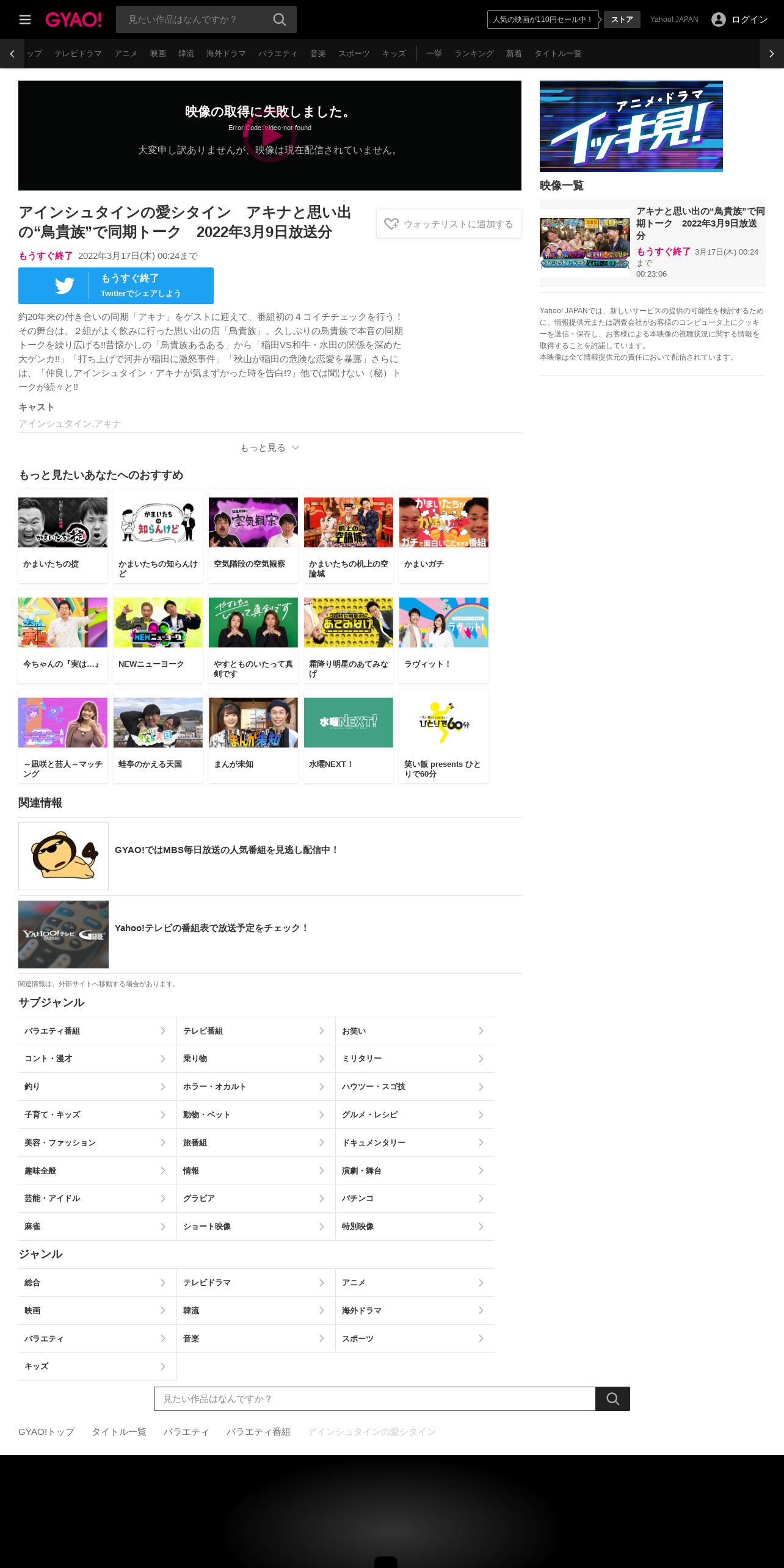
Task: Open the グルメ・レシピ subgenre row
Action: click(415, 1115)
